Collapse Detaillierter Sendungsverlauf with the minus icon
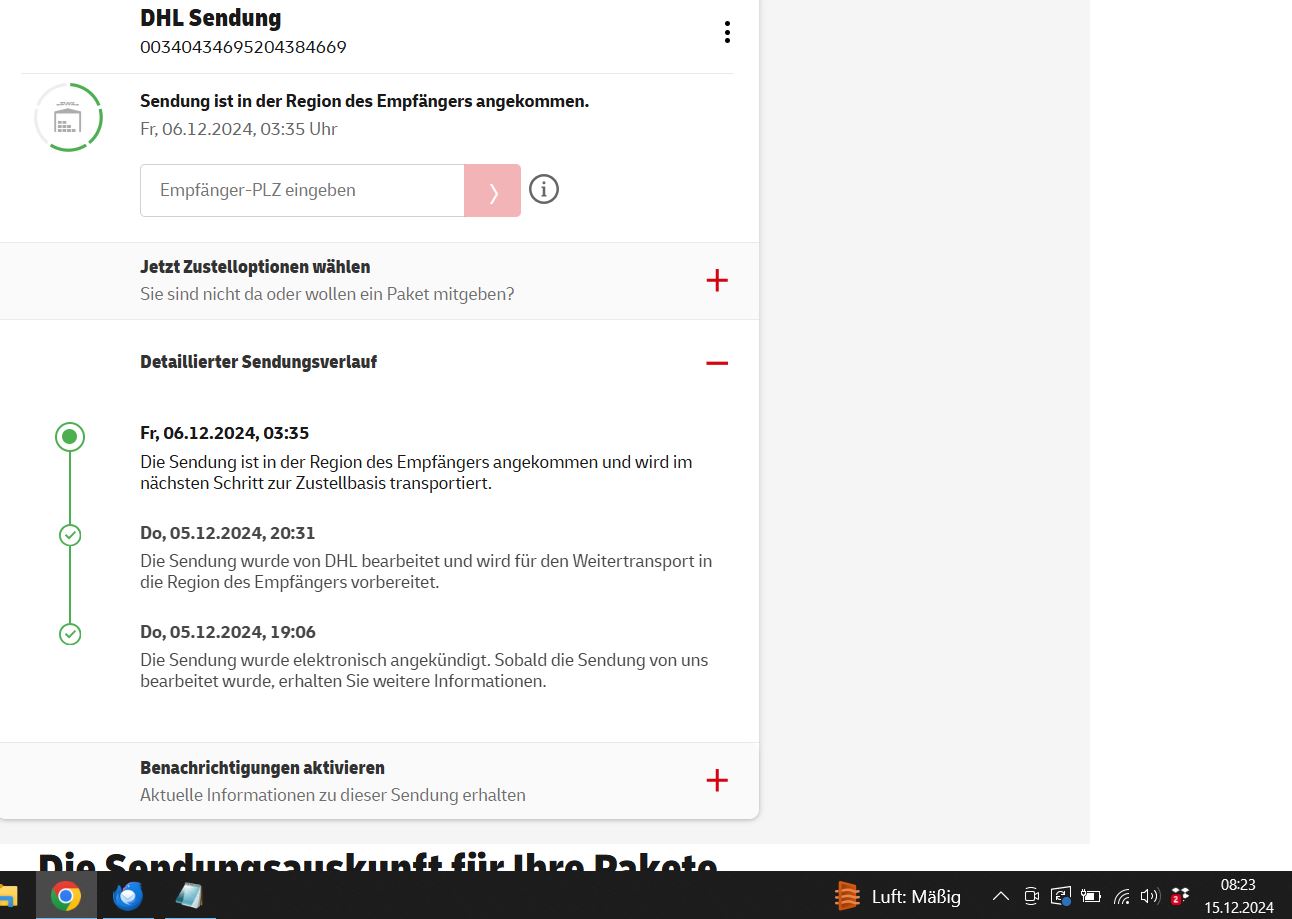 717,363
